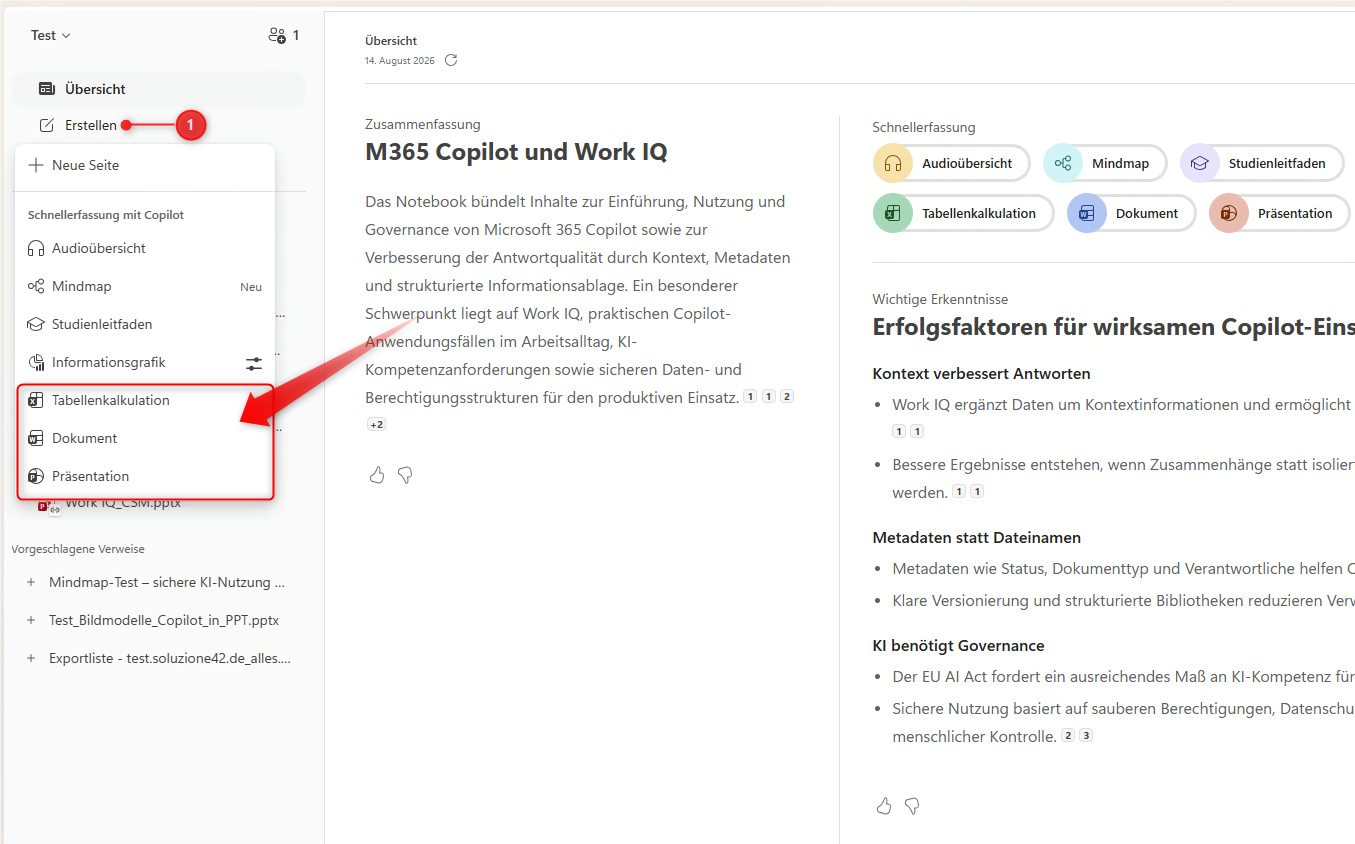
Task: Open citation 2 in the Zusammenfassung text
Action: click(787, 397)
